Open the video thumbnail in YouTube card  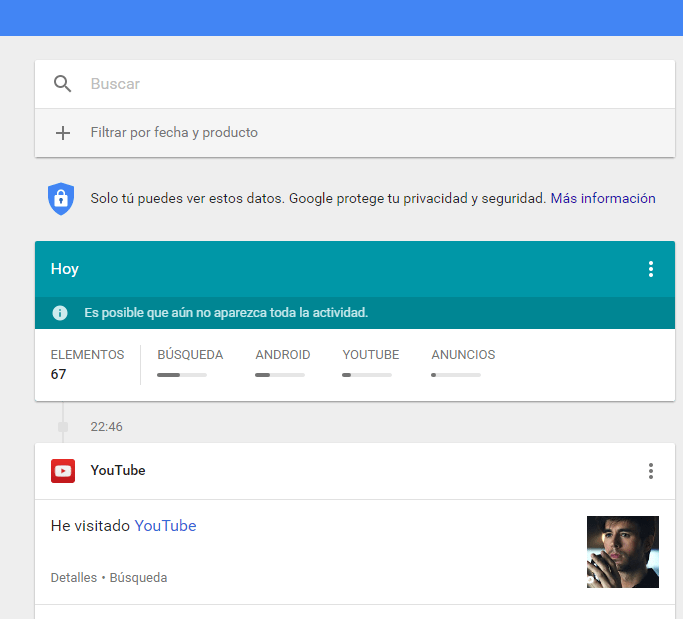(622, 552)
